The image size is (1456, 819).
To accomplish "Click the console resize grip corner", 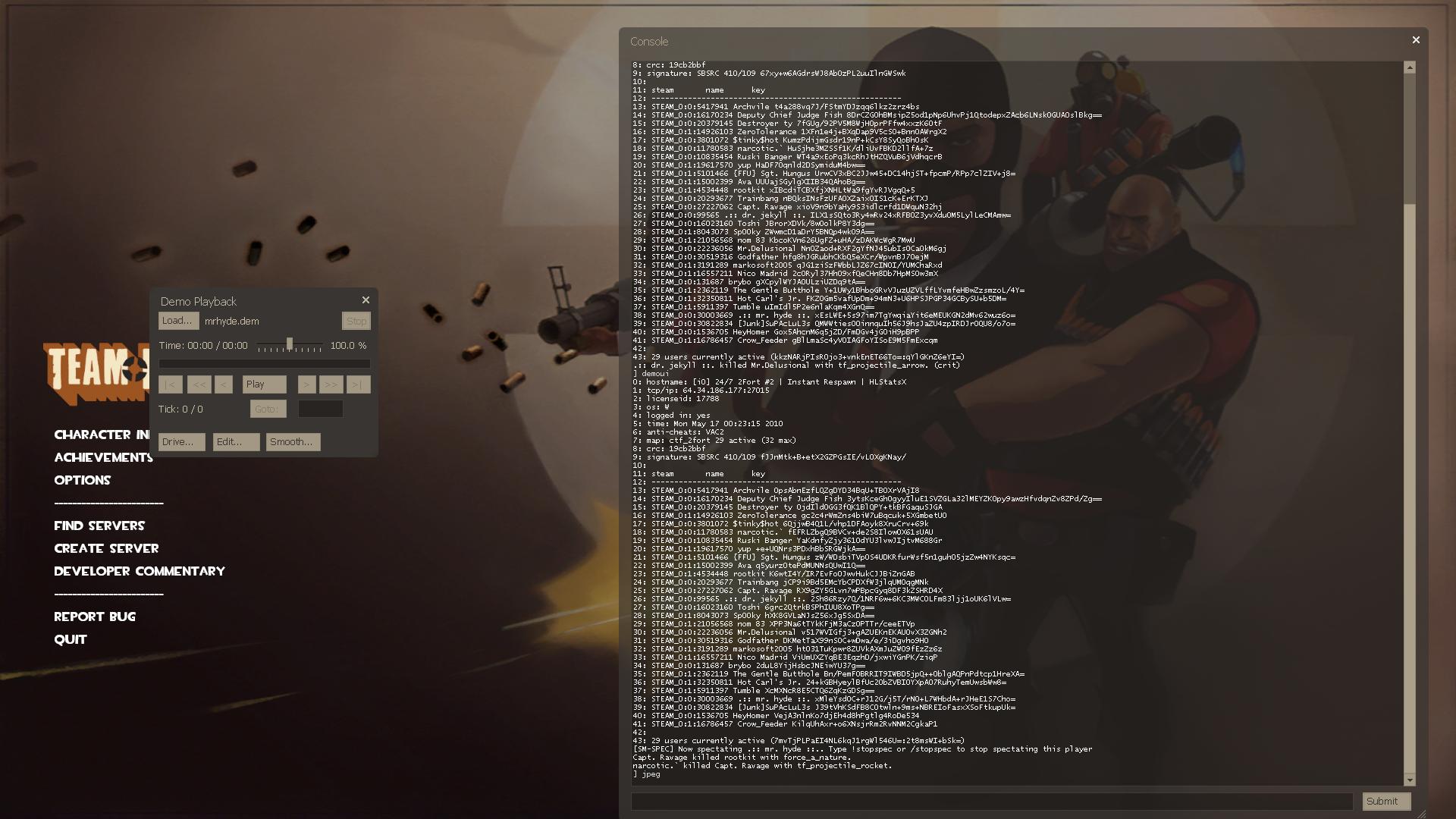I will point(1421,813).
